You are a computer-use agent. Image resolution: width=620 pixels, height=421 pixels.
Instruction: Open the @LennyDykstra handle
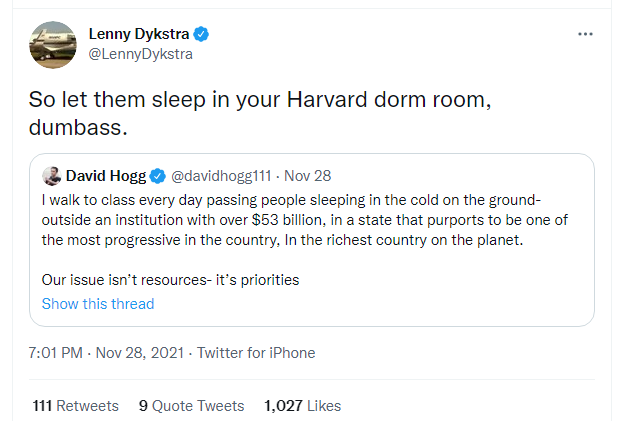click(x=140, y=54)
